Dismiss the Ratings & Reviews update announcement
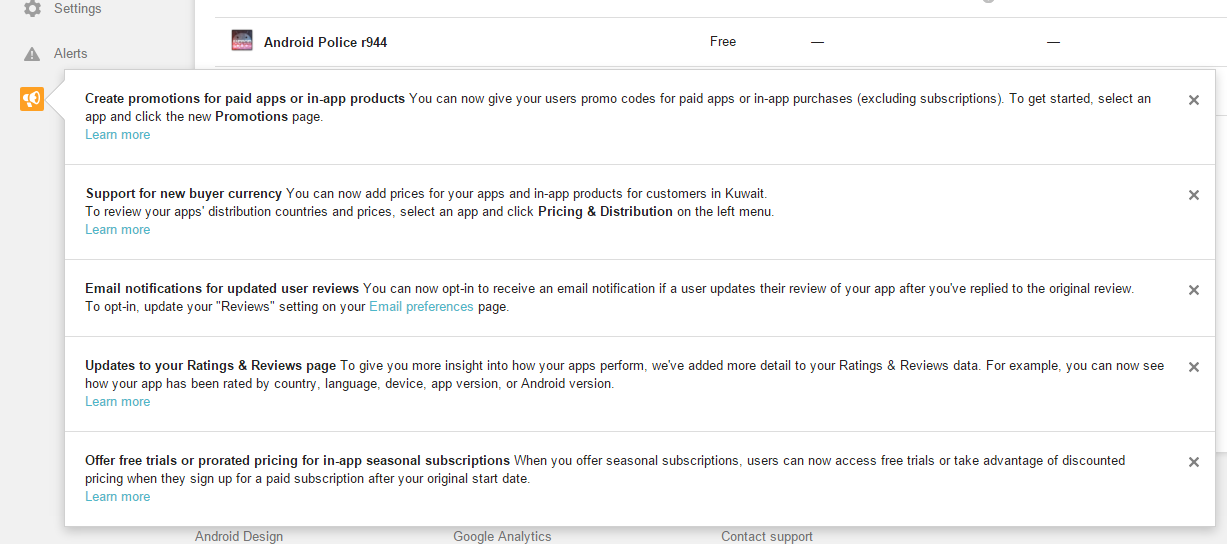Screen dimensions: 1227x544 [1194, 367]
